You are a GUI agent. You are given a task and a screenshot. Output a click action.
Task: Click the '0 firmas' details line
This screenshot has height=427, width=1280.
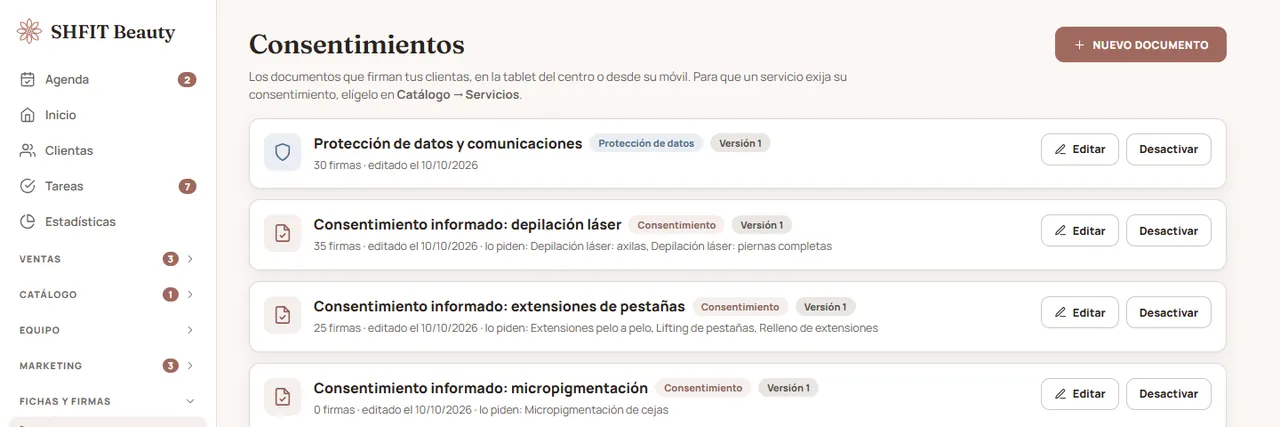coord(491,410)
